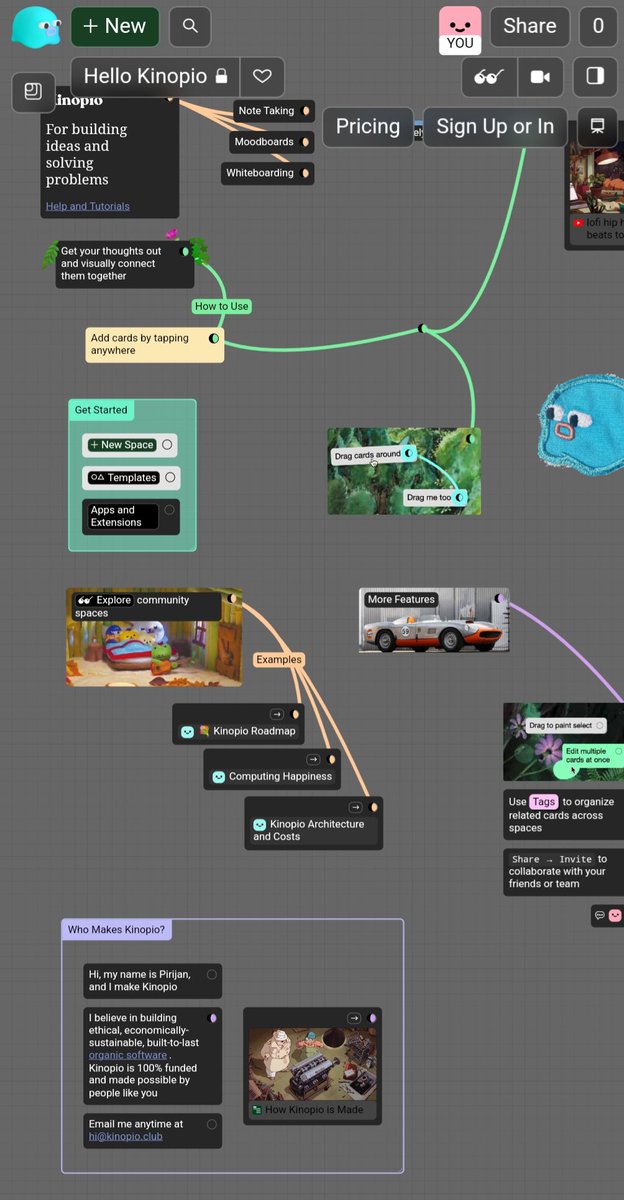Select the 'How to Use' connection label
Screen dimensions: 624x1200
[222, 306]
